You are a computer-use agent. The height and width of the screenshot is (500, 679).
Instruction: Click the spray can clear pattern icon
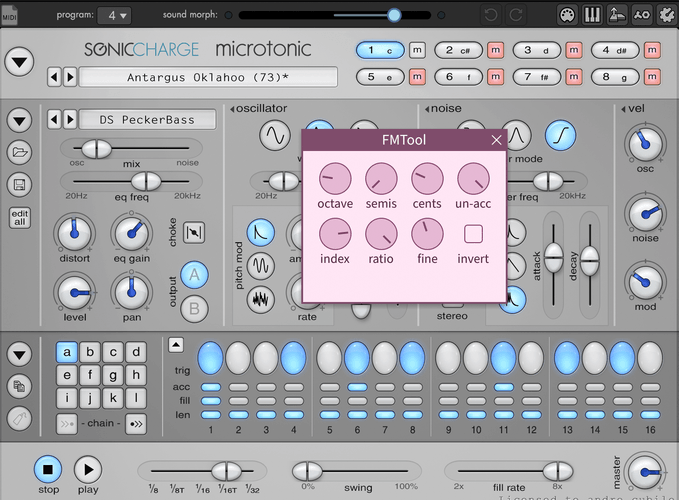(19, 418)
